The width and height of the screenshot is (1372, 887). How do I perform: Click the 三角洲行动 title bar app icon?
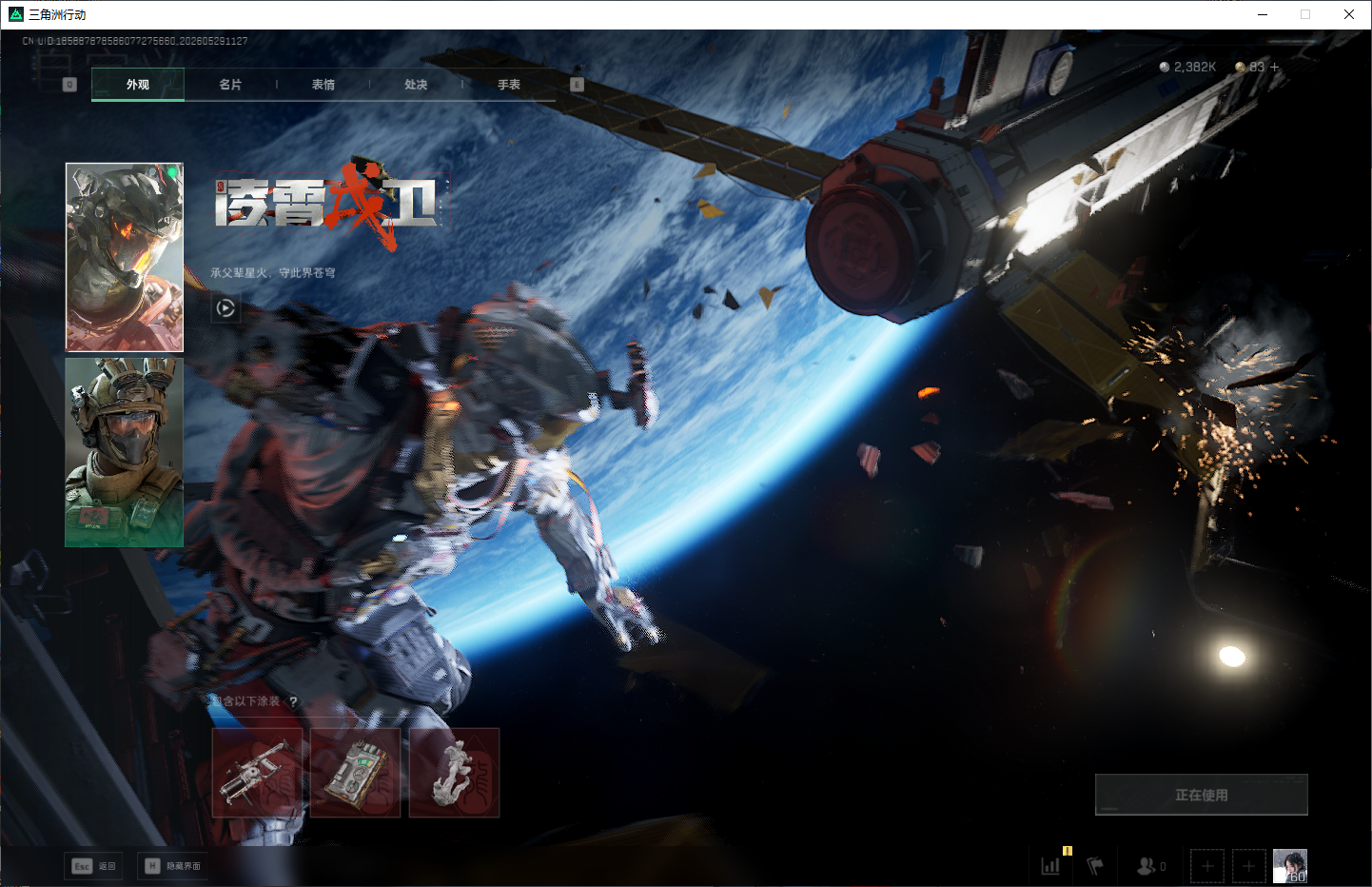pyautogui.click(x=15, y=14)
